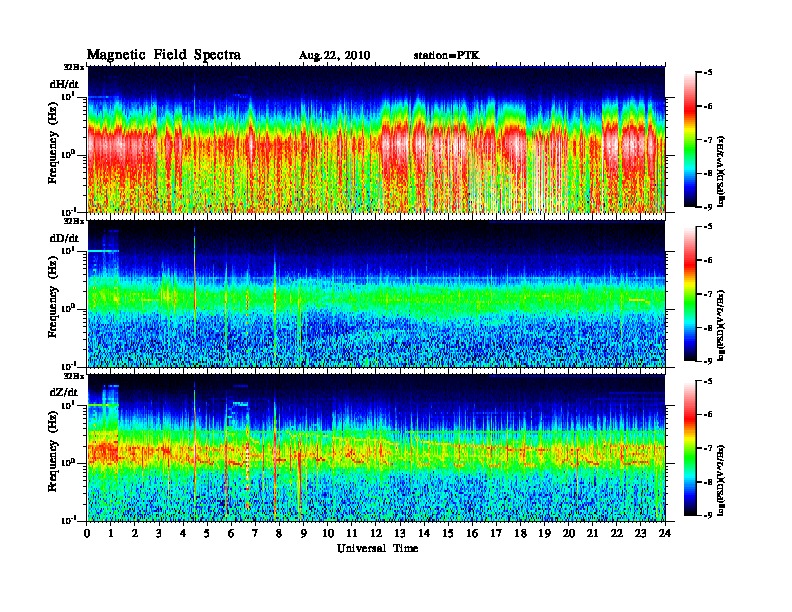Click the dH/dt spectrogram plot area

[x=376, y=139]
